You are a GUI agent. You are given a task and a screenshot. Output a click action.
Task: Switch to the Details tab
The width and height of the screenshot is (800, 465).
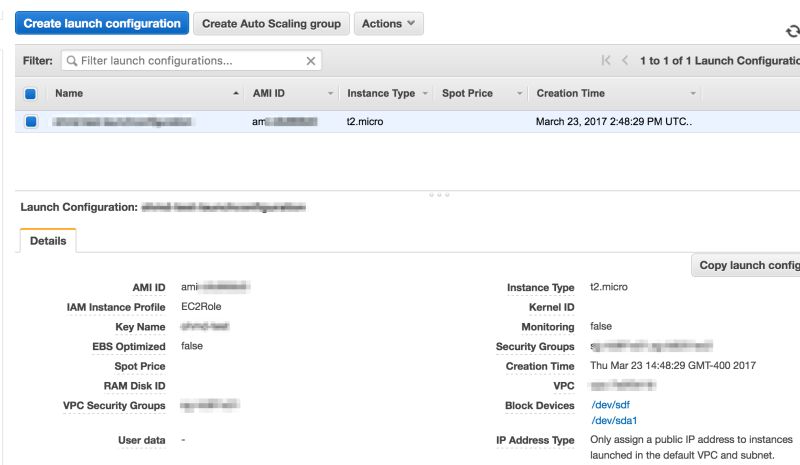click(48, 241)
